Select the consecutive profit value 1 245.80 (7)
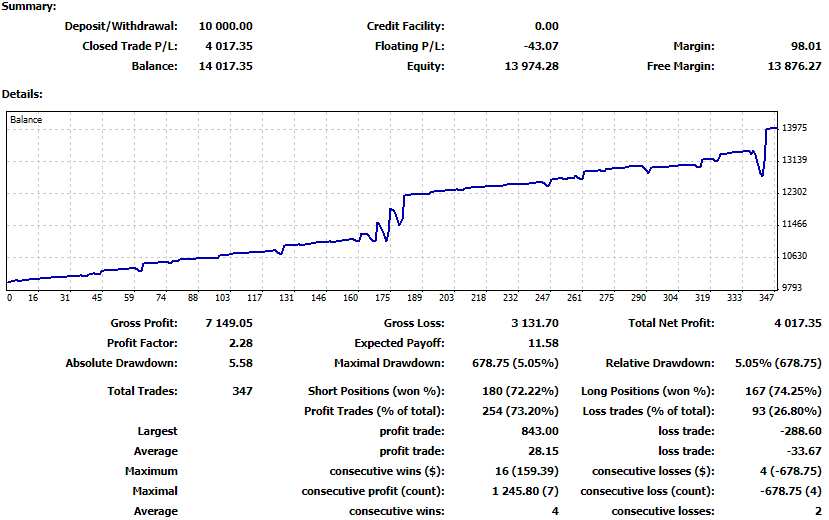 pyautogui.click(x=526, y=491)
